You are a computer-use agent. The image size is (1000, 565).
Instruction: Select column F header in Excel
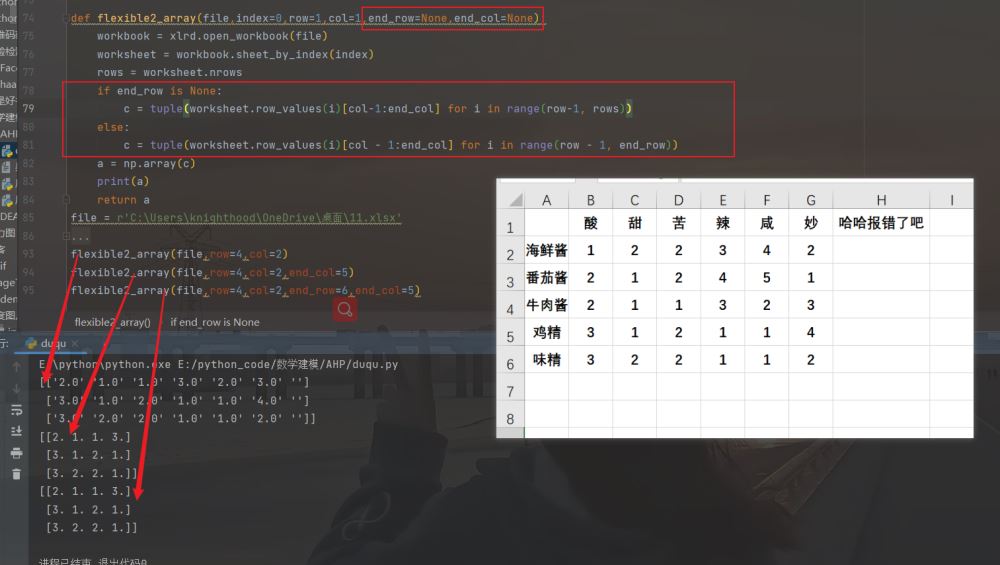coord(767,200)
